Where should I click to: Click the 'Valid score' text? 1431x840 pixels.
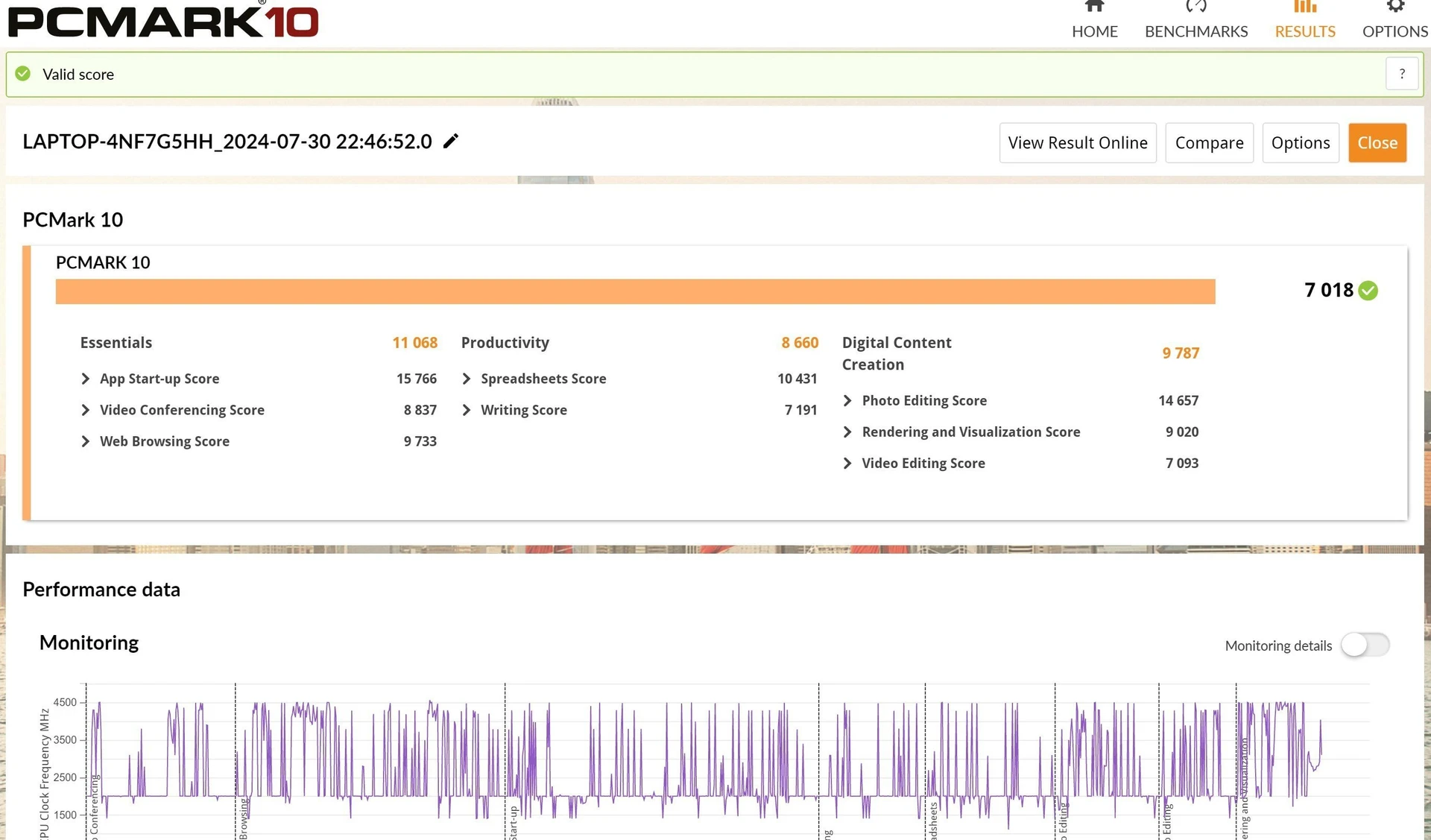click(x=78, y=75)
